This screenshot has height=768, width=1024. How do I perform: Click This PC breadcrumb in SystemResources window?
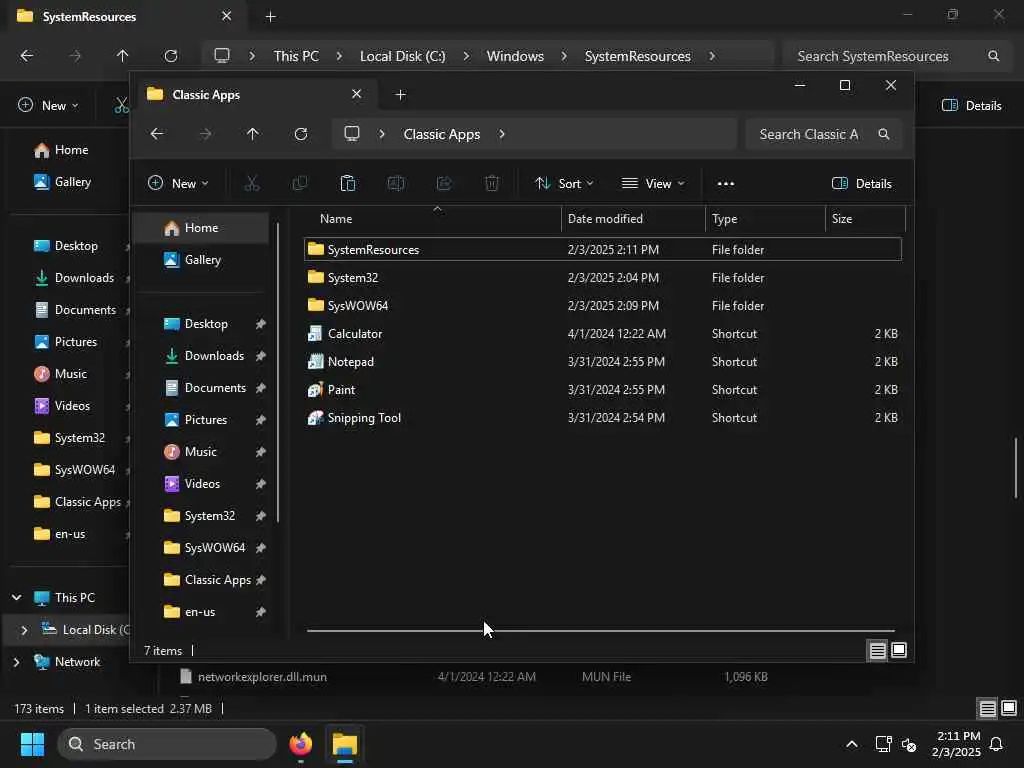coord(296,56)
